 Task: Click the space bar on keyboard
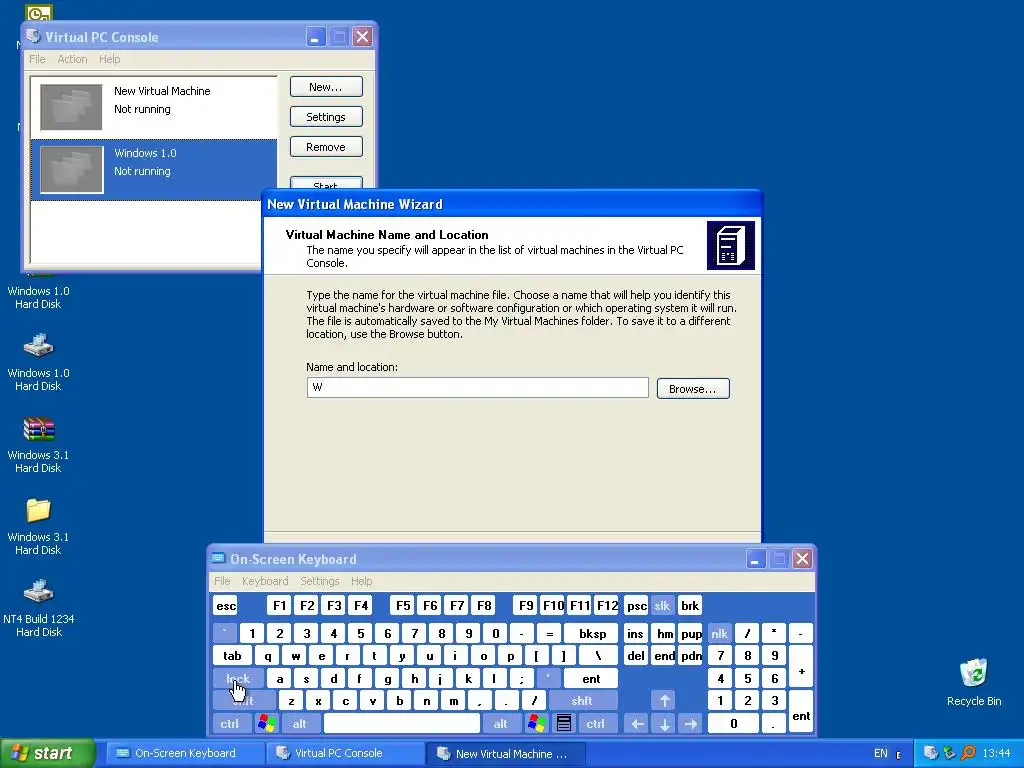[x=402, y=724]
